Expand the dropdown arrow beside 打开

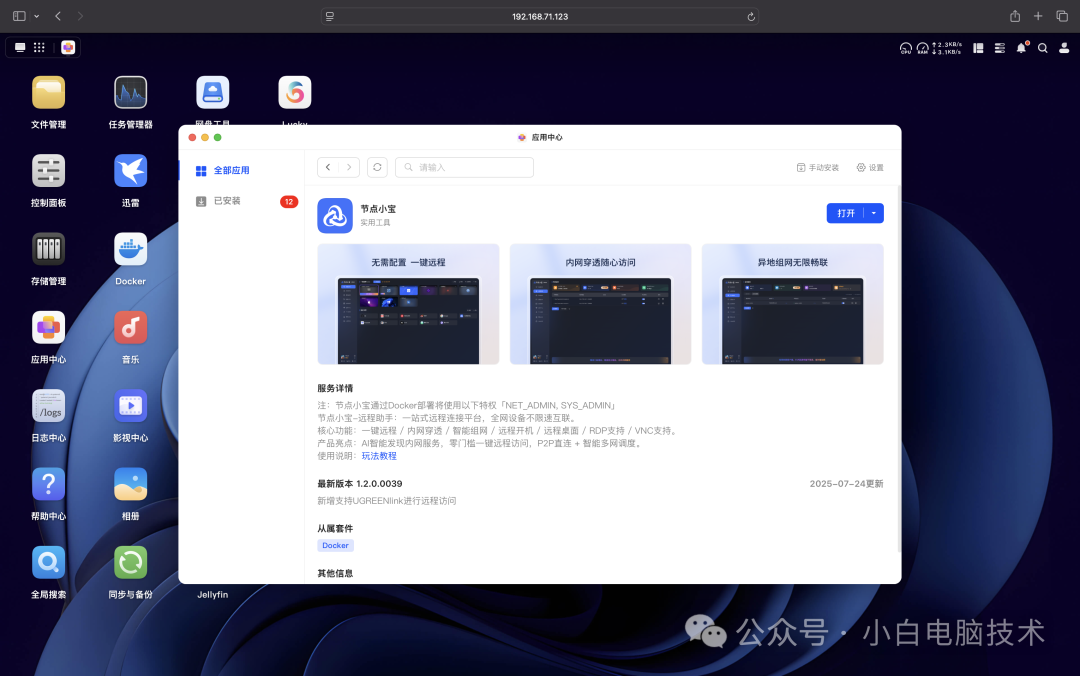pos(874,214)
